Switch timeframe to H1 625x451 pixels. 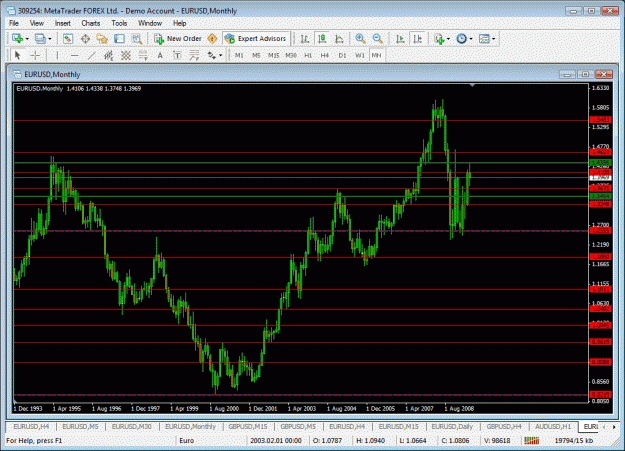click(308, 55)
